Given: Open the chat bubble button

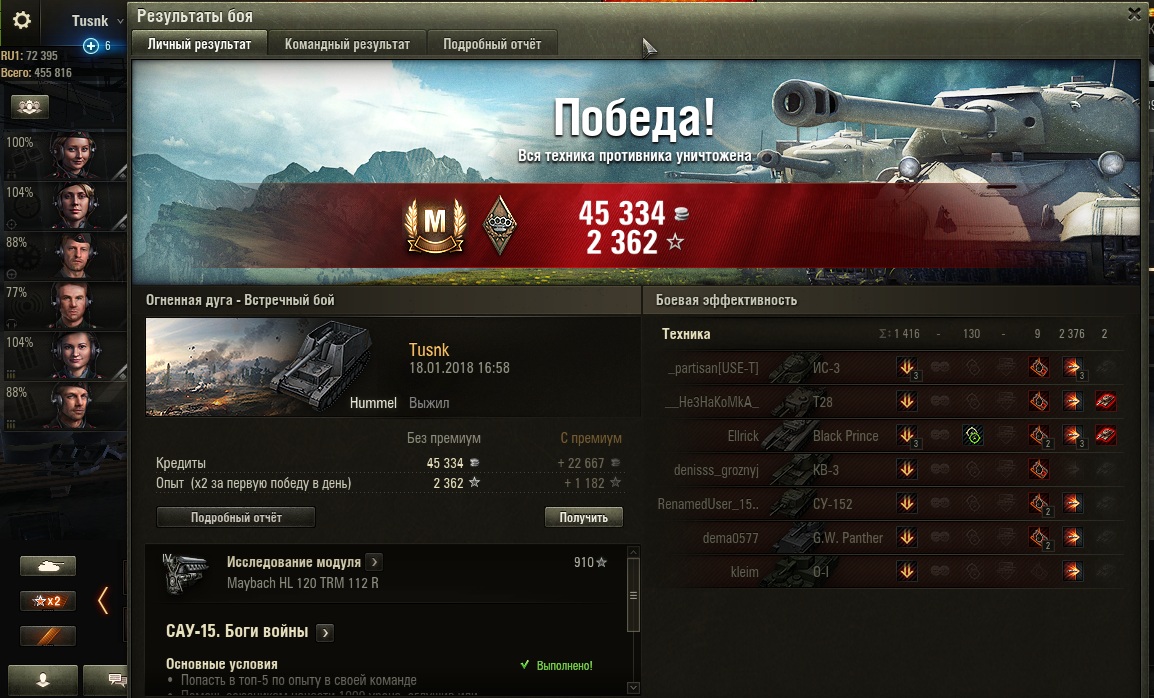Looking at the screenshot, I should 110,680.
